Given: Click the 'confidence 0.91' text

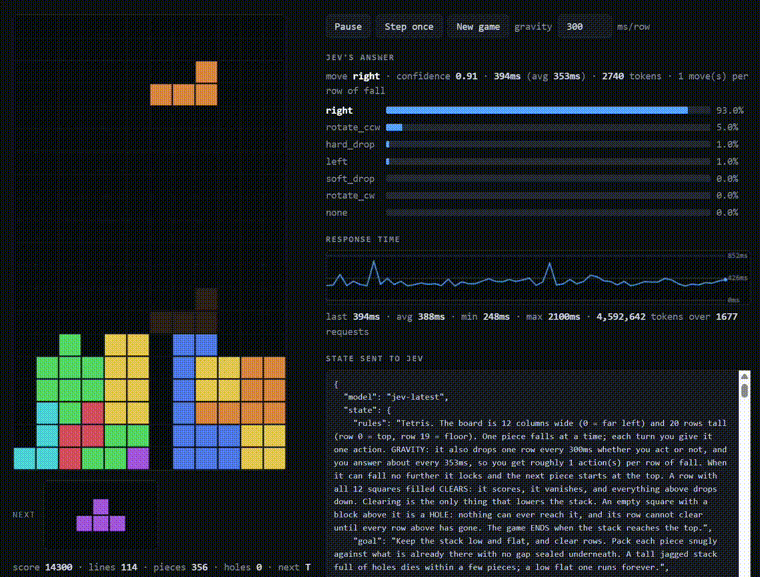Looking at the screenshot, I should click(437, 77).
